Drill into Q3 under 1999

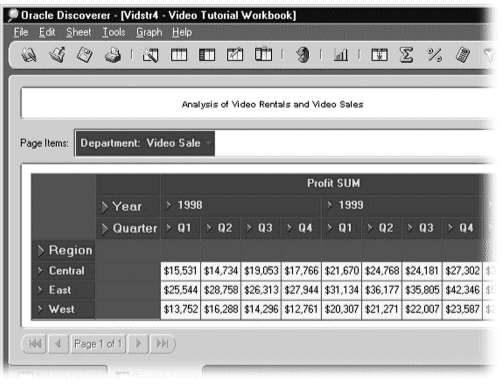pos(410,228)
